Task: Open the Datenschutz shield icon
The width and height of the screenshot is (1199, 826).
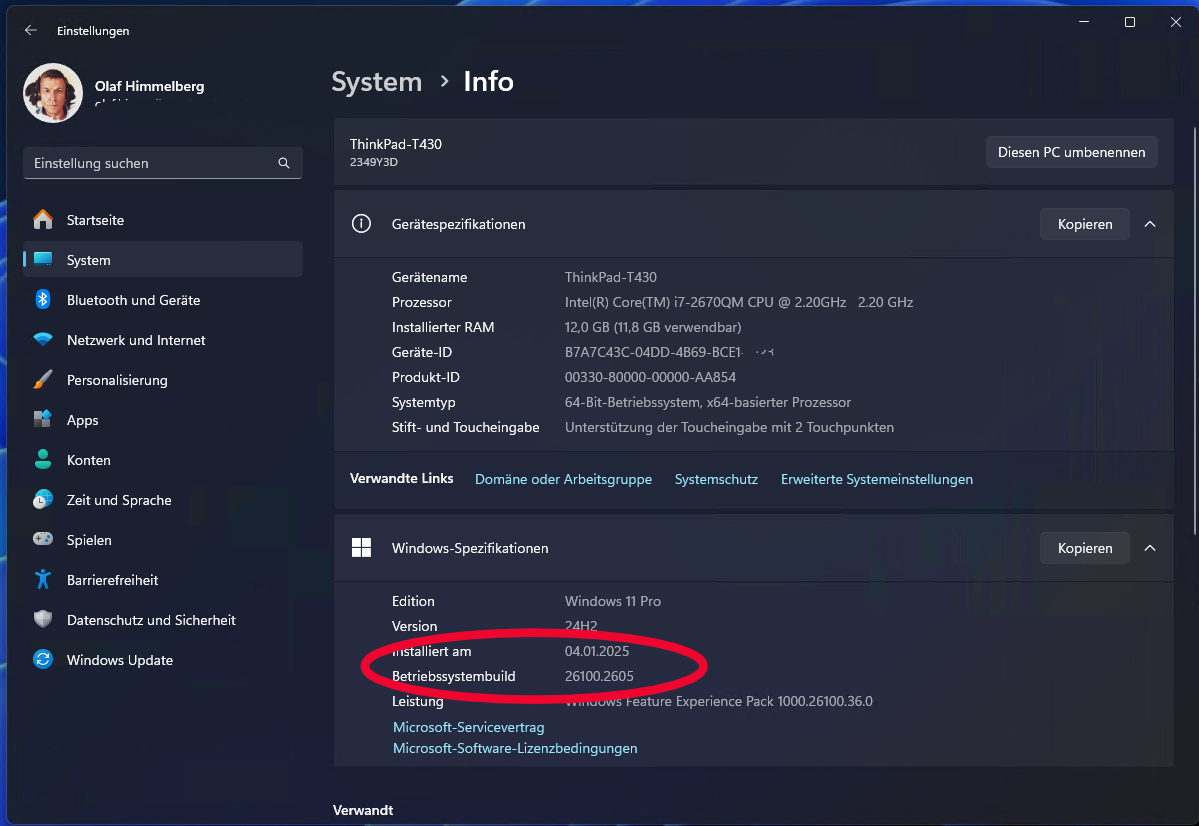Action: pos(43,620)
